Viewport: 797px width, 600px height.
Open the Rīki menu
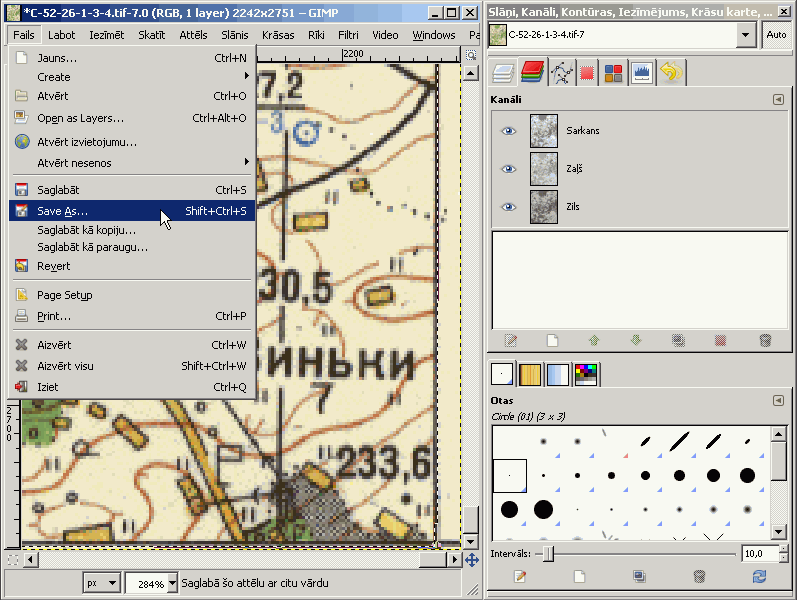(316, 35)
